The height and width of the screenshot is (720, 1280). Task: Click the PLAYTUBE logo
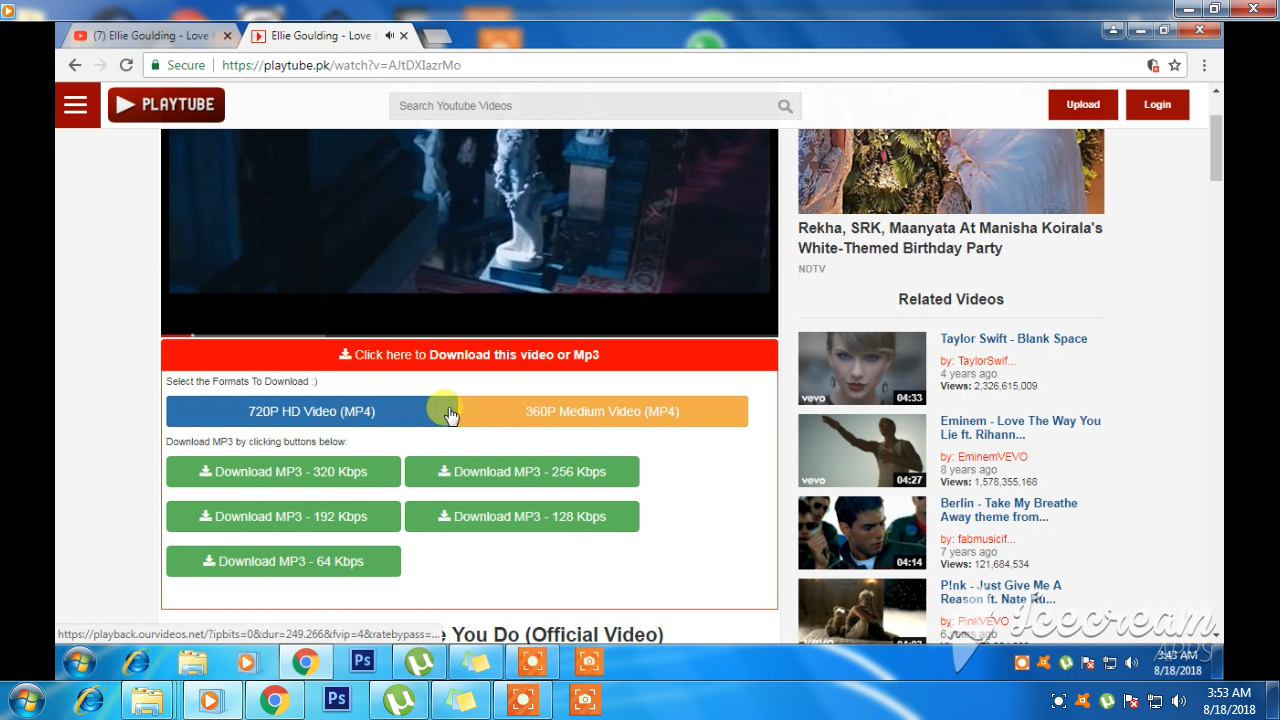point(166,105)
